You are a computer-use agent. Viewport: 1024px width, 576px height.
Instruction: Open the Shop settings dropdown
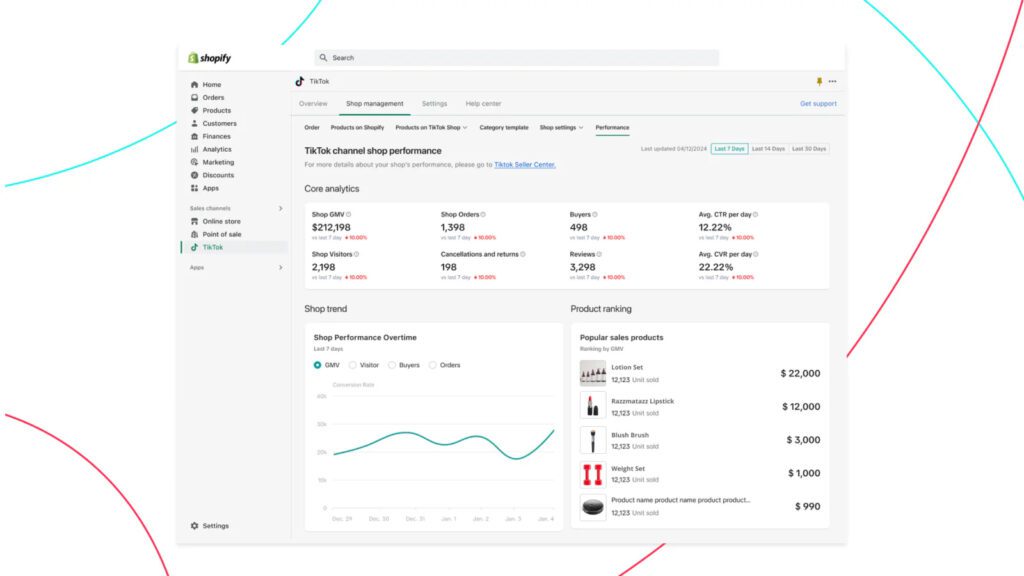point(561,128)
